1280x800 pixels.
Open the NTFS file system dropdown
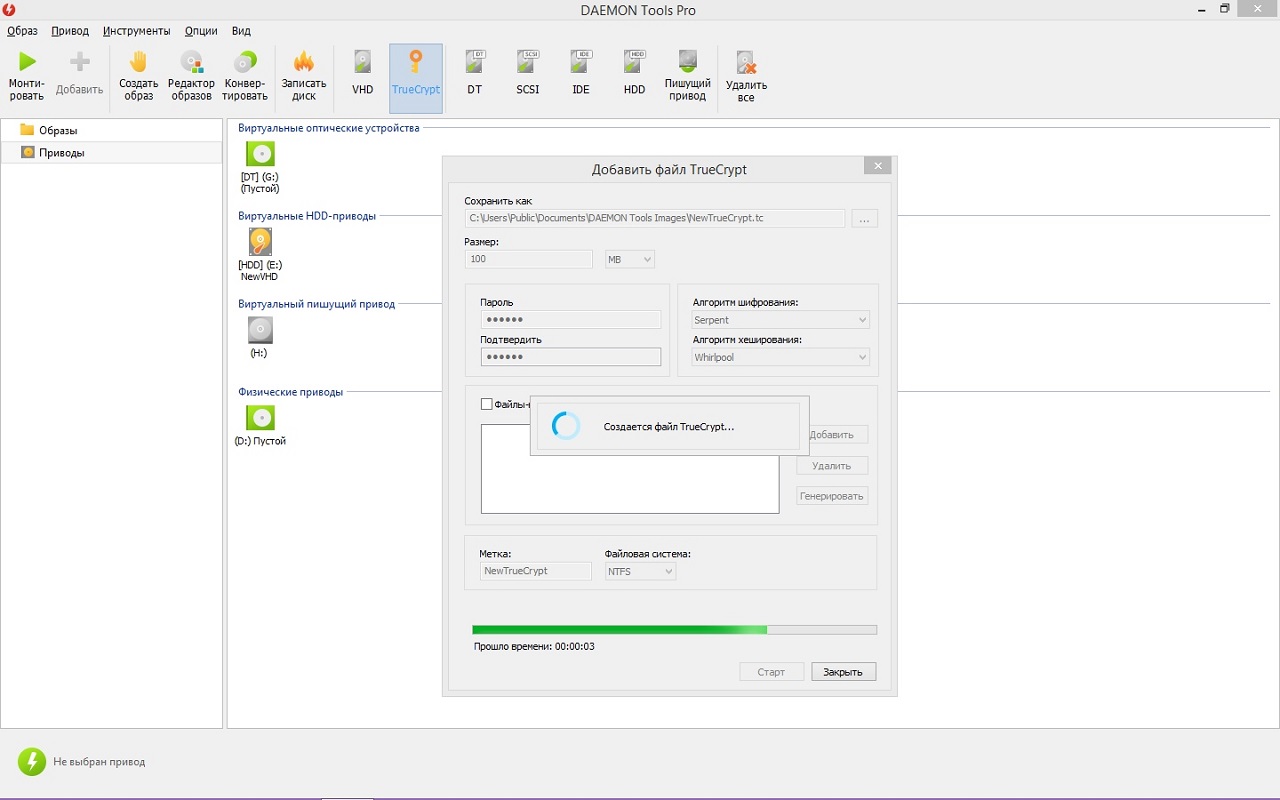[x=640, y=571]
